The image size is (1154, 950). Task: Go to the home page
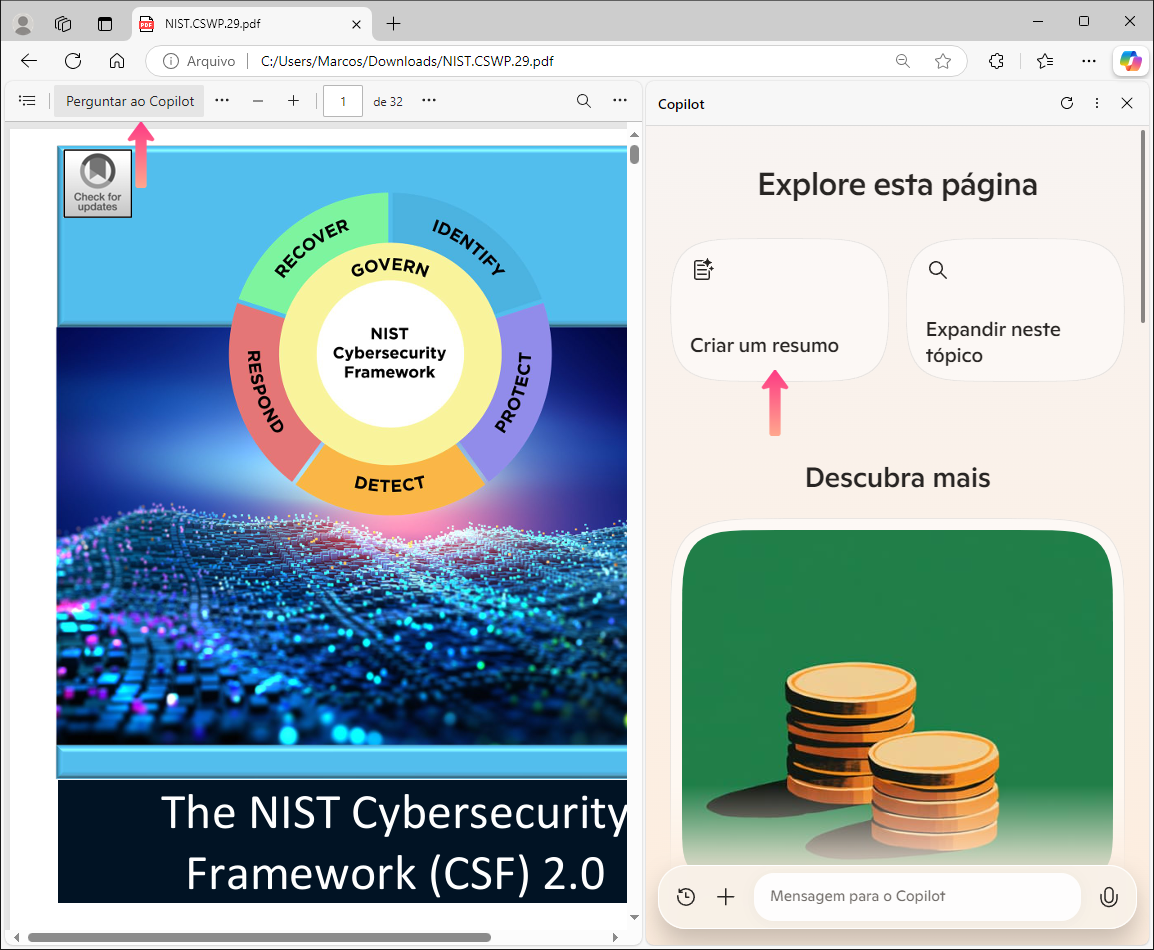coord(117,61)
